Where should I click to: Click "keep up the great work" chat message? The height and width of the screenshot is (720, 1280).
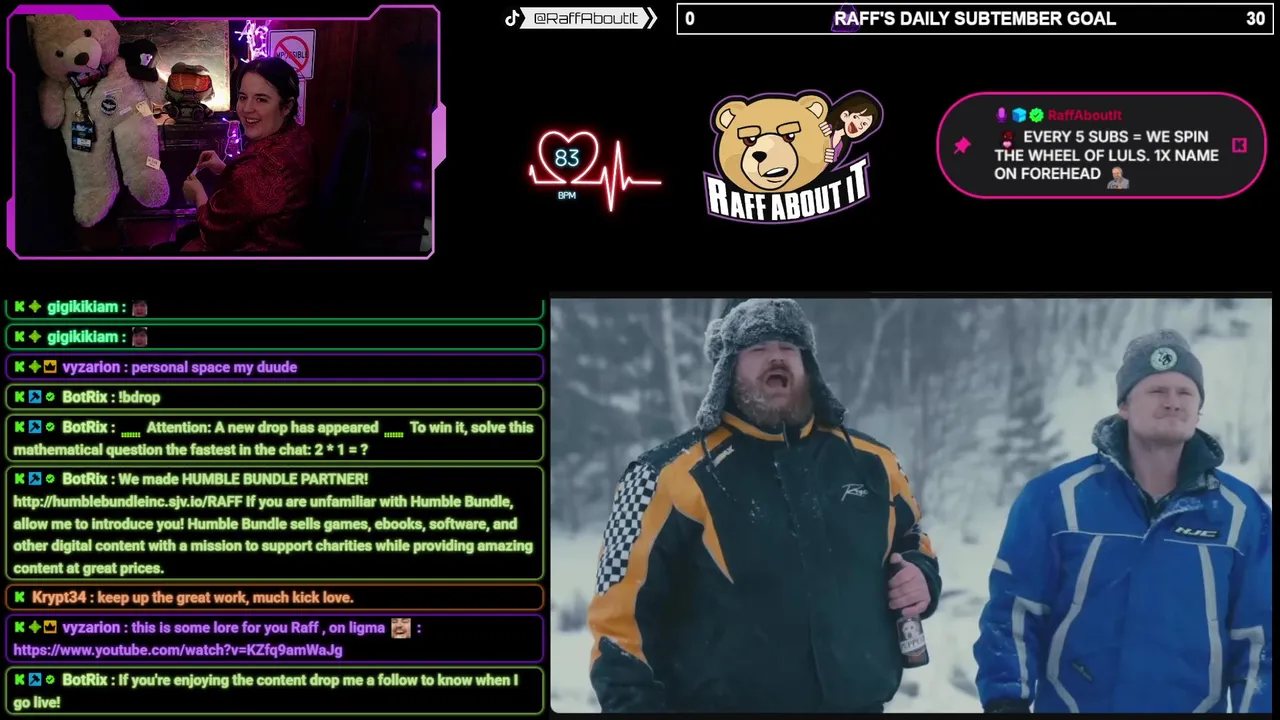(225, 597)
